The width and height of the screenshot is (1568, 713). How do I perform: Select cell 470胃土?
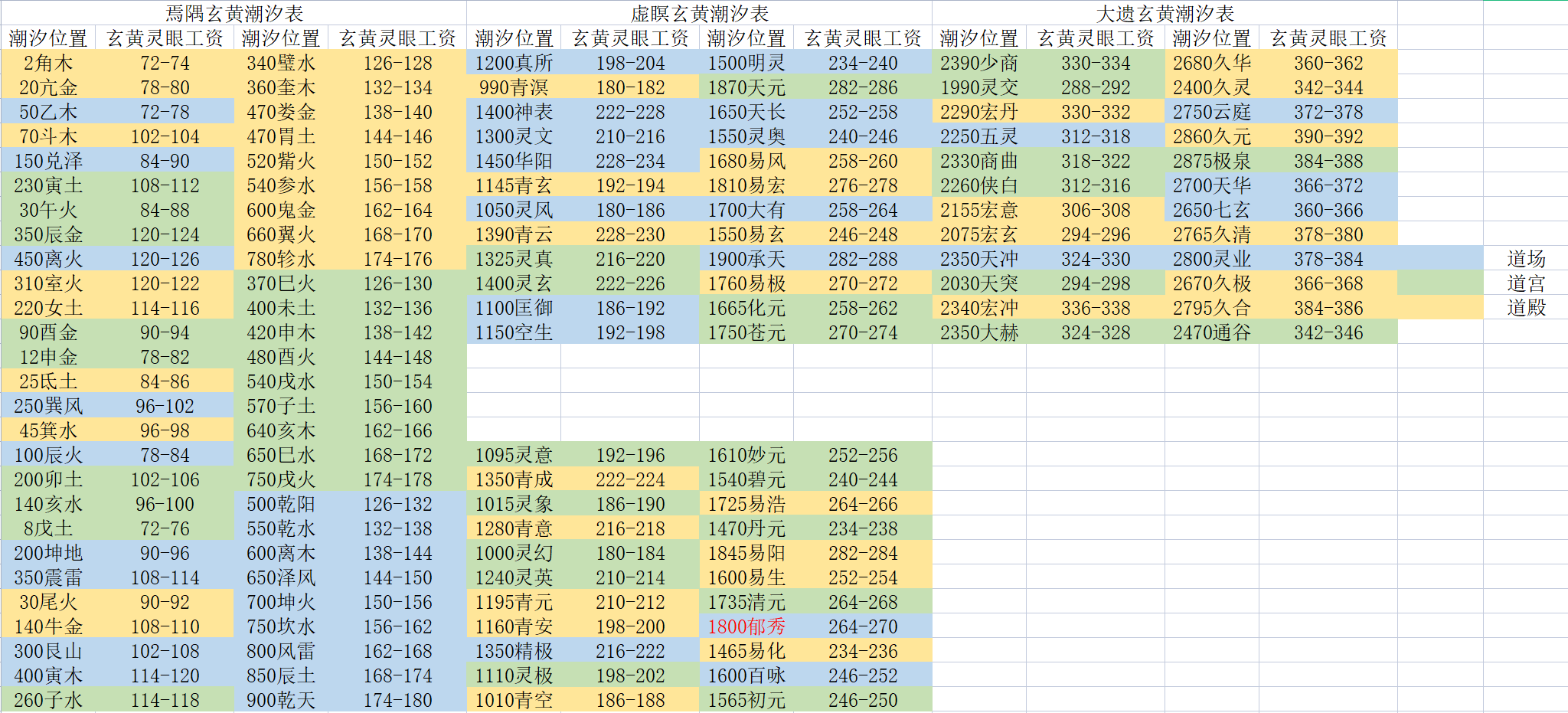pyautogui.click(x=281, y=136)
